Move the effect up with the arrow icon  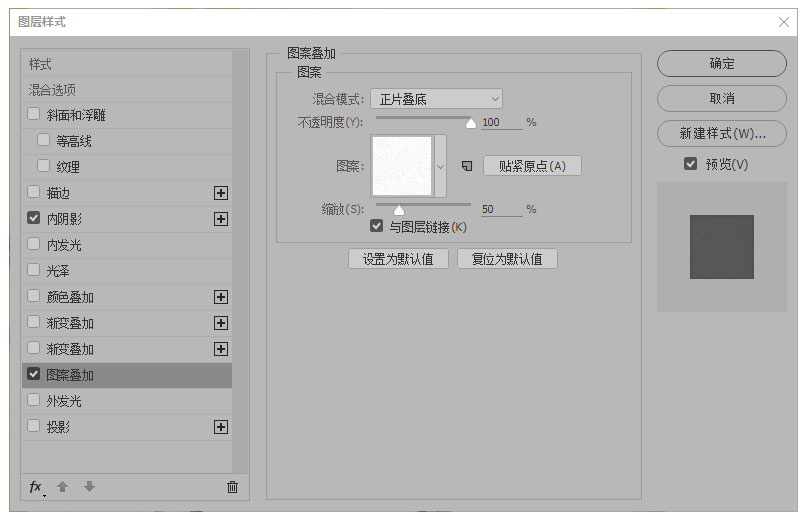point(62,487)
